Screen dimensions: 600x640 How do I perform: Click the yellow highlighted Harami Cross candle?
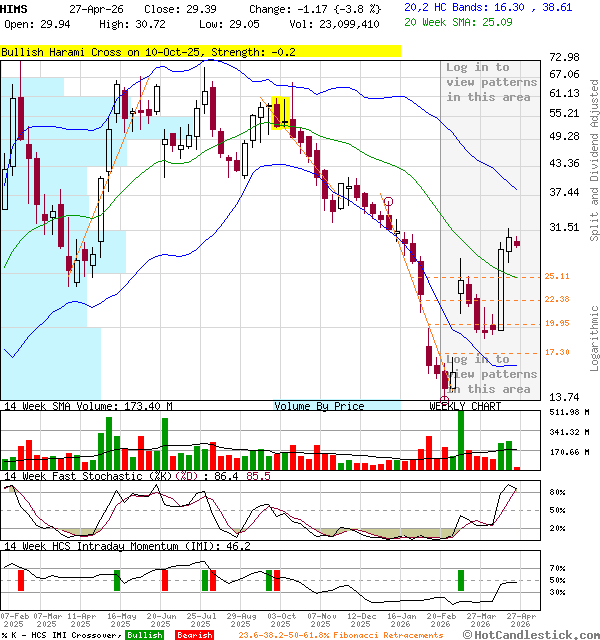point(280,112)
